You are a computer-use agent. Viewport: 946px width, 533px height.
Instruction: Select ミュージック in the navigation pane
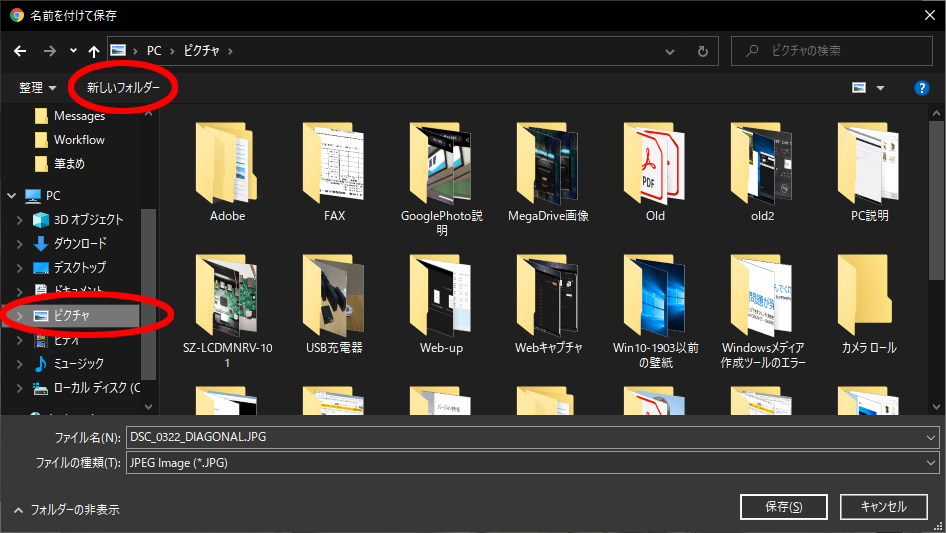point(78,364)
